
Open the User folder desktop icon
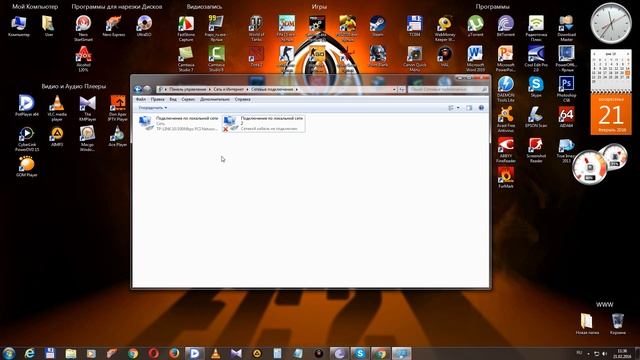tap(49, 27)
